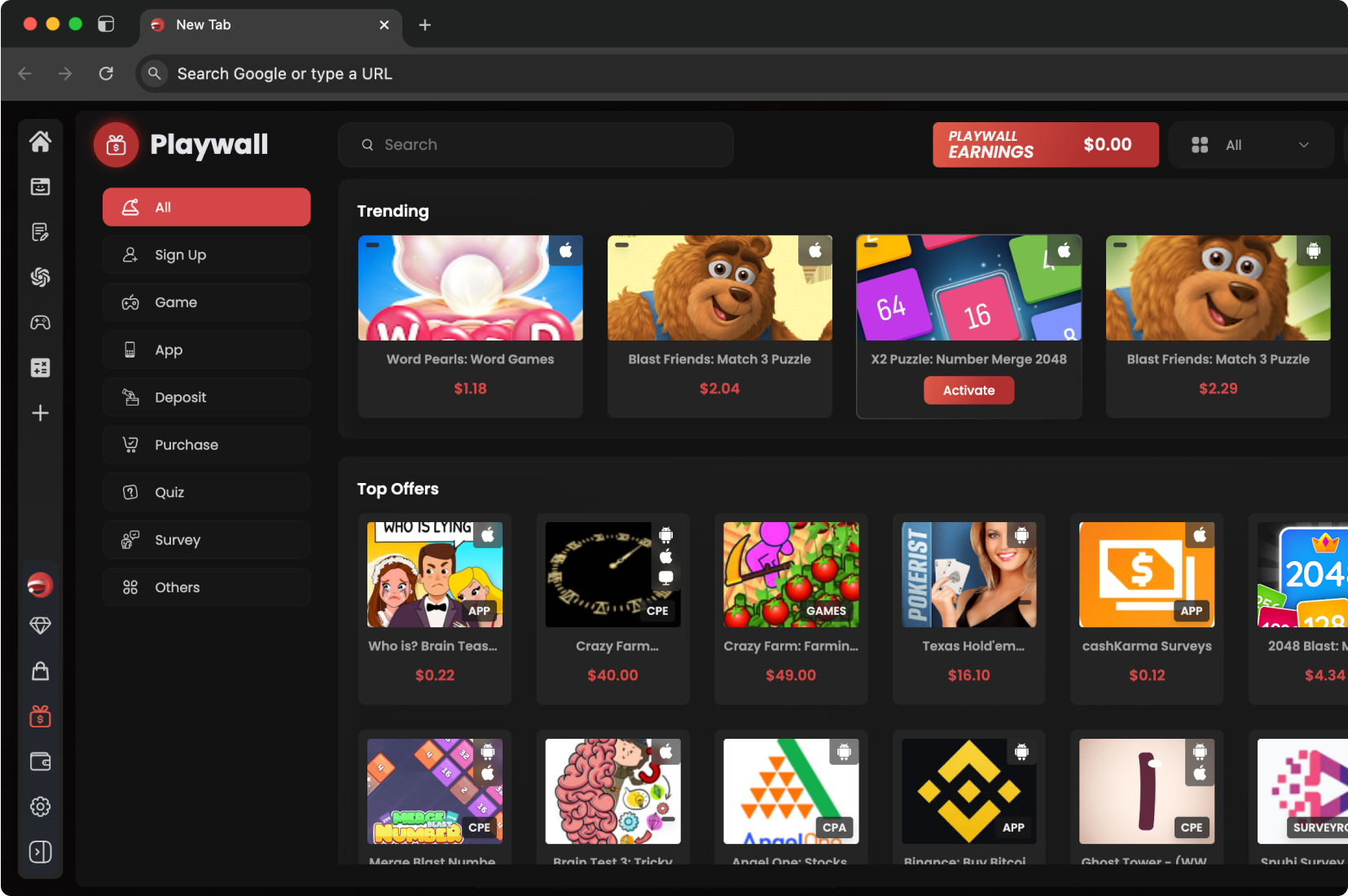Open the $49.00 Crazy Farm: Farming image

click(791, 574)
